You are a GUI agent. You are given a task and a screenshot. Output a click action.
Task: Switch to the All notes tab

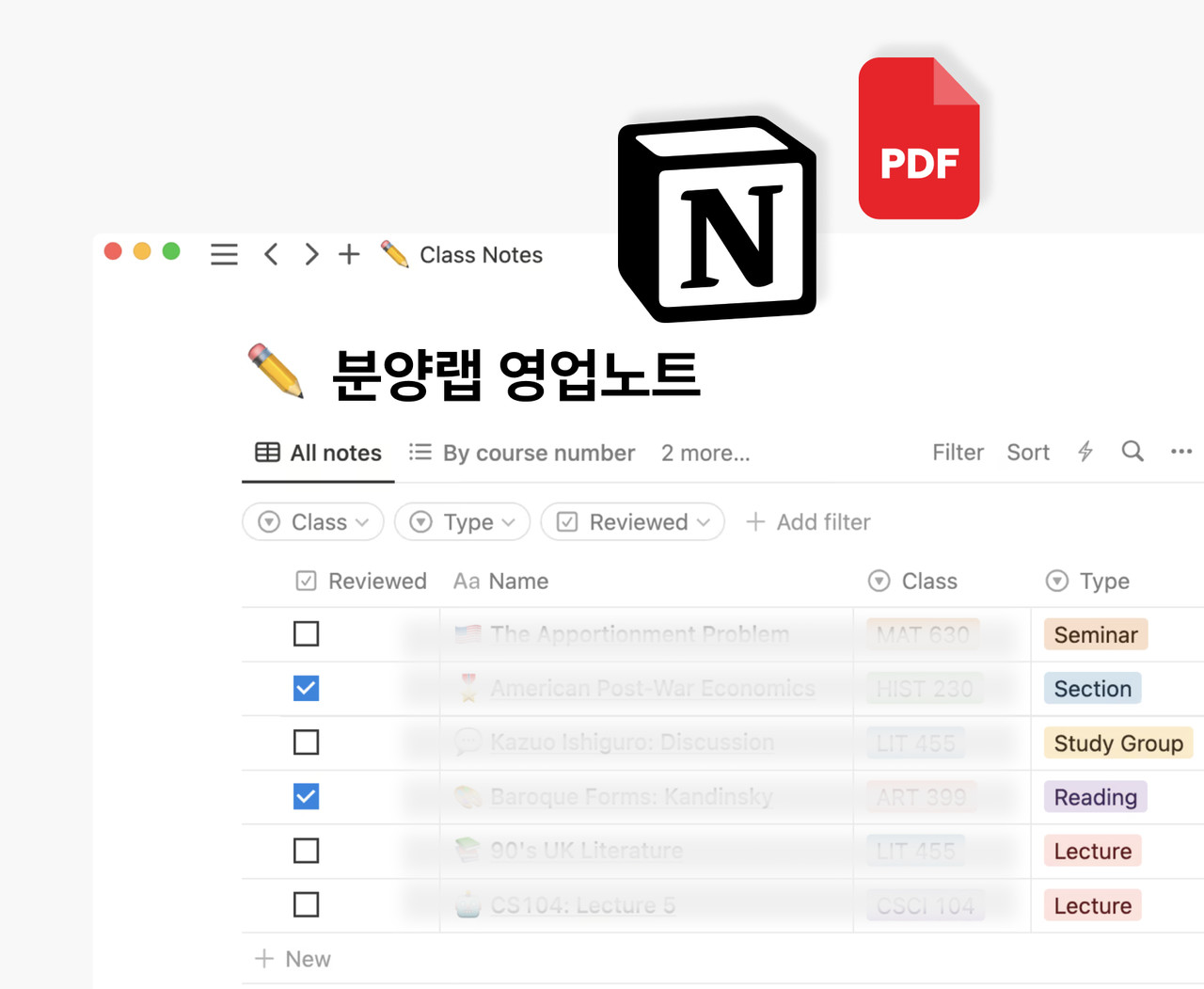pos(318,454)
